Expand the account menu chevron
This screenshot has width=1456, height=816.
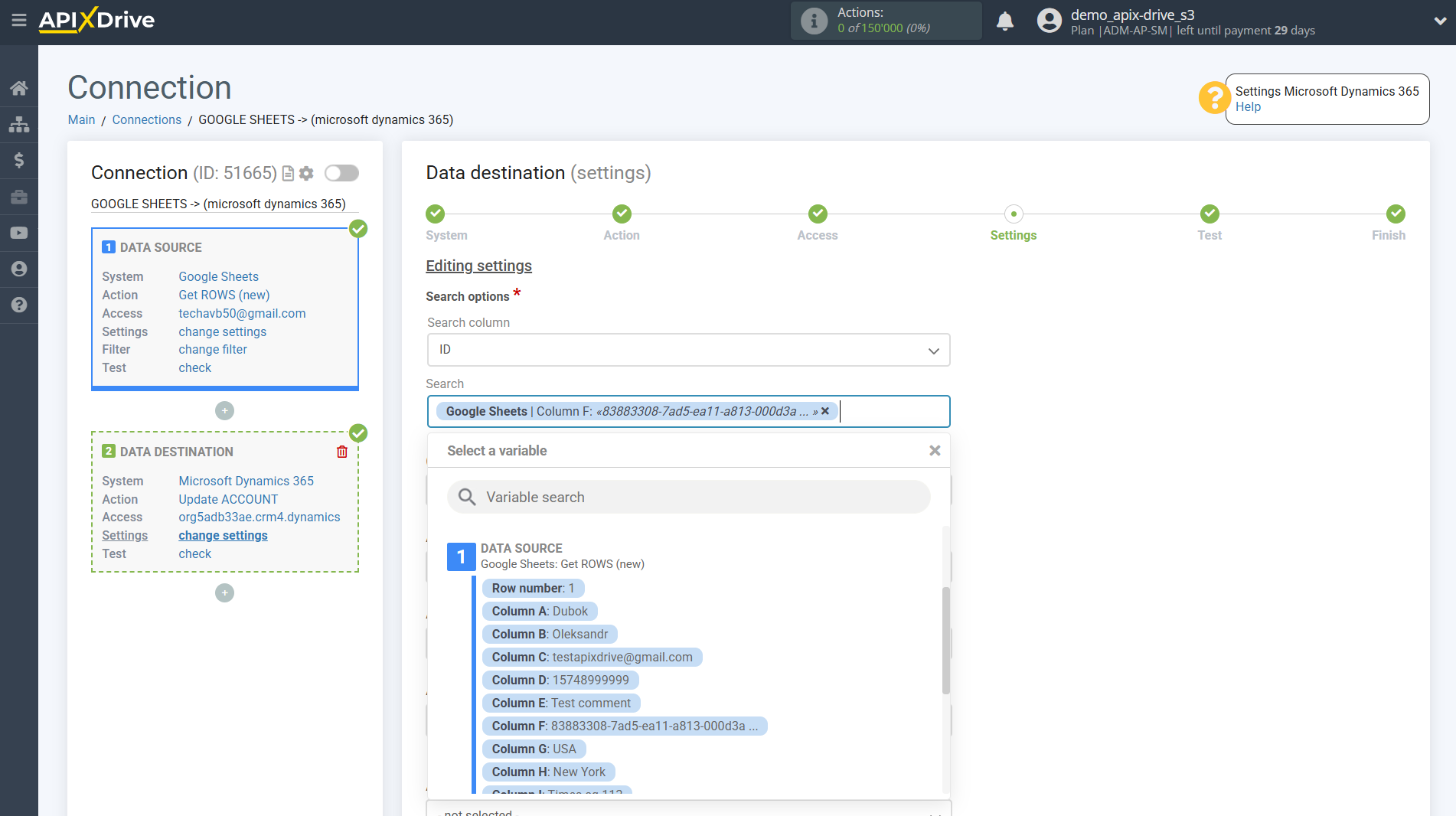[1440, 21]
